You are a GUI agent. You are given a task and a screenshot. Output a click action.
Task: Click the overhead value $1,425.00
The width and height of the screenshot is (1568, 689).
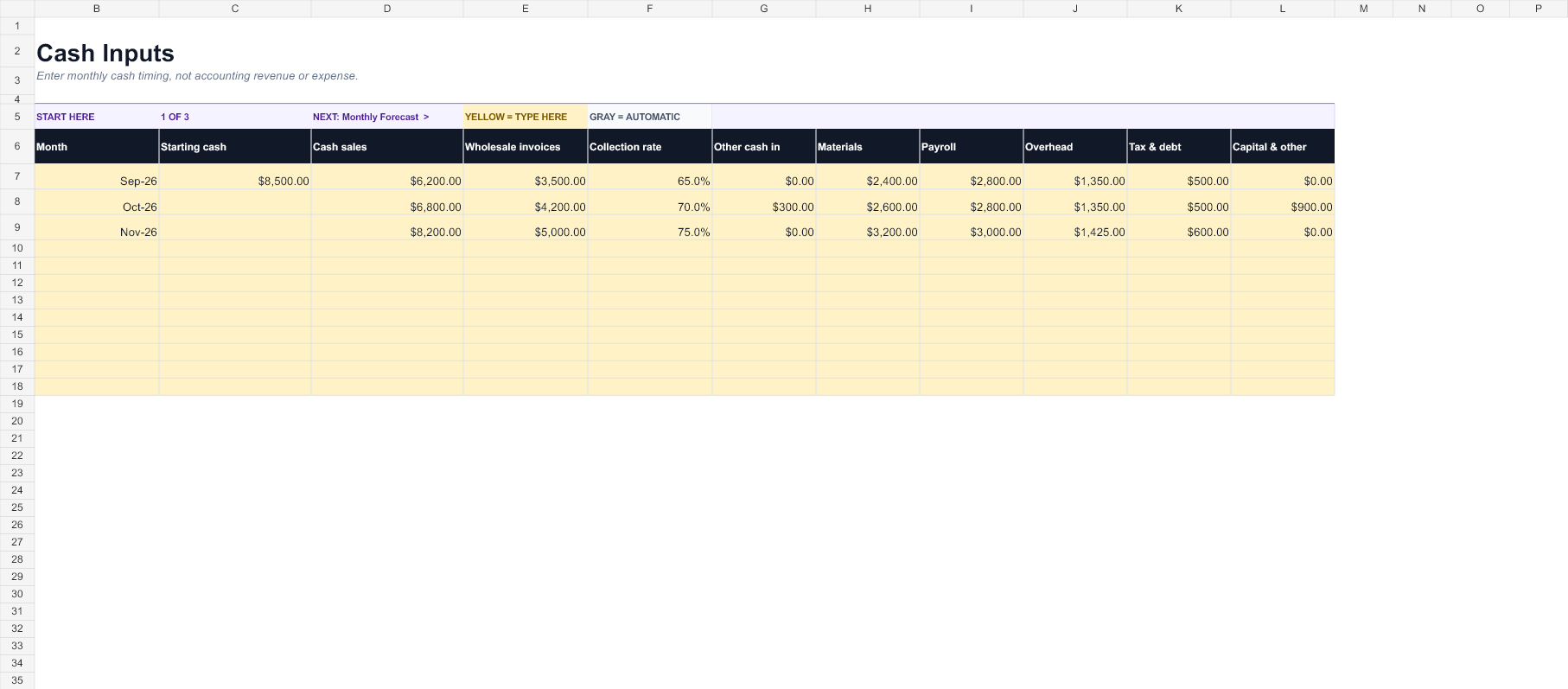[1075, 227]
